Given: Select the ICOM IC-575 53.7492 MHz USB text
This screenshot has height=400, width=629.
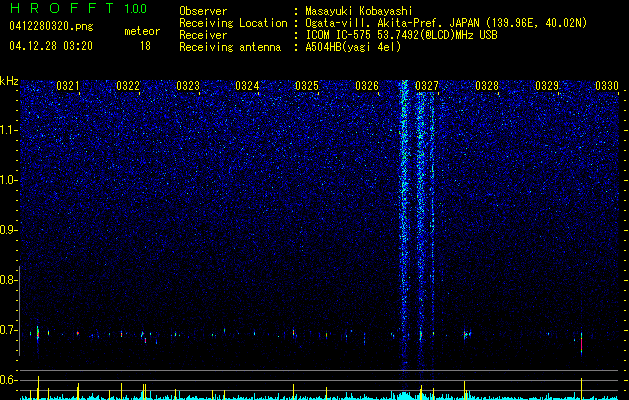Looking at the screenshot, I should click(x=402, y=35).
